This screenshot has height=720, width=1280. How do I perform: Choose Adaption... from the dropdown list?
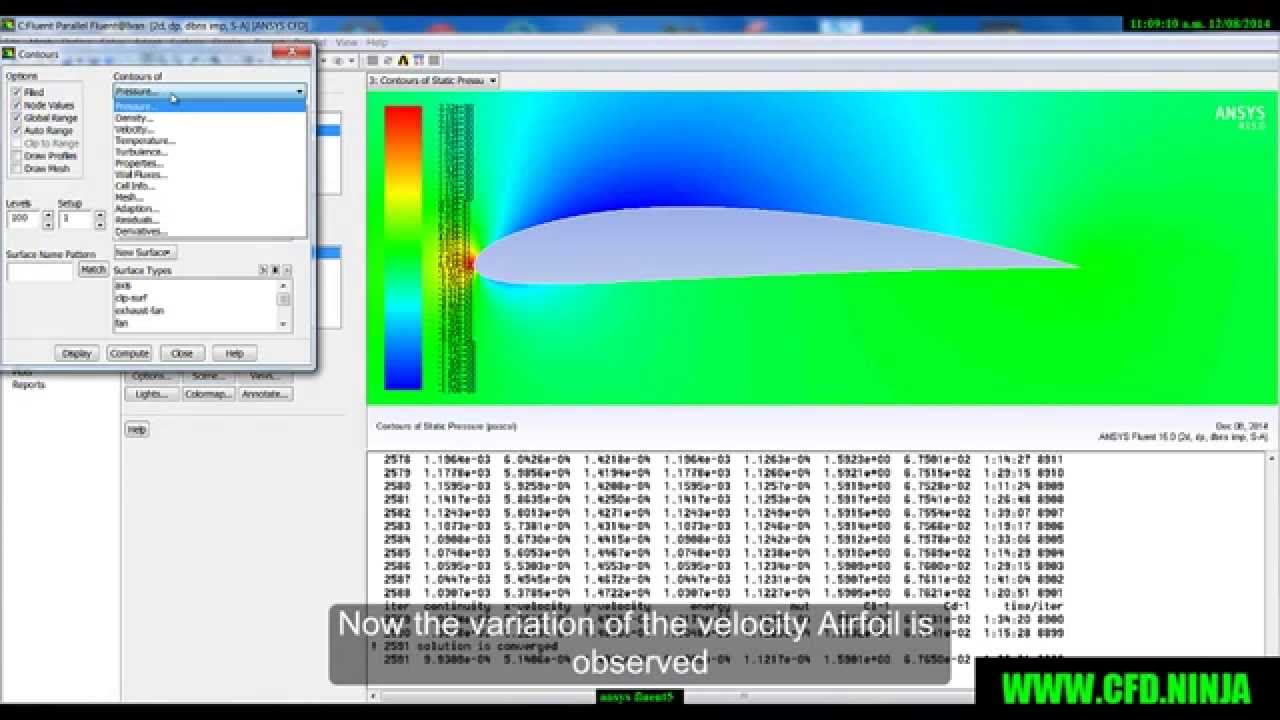pyautogui.click(x=210, y=209)
